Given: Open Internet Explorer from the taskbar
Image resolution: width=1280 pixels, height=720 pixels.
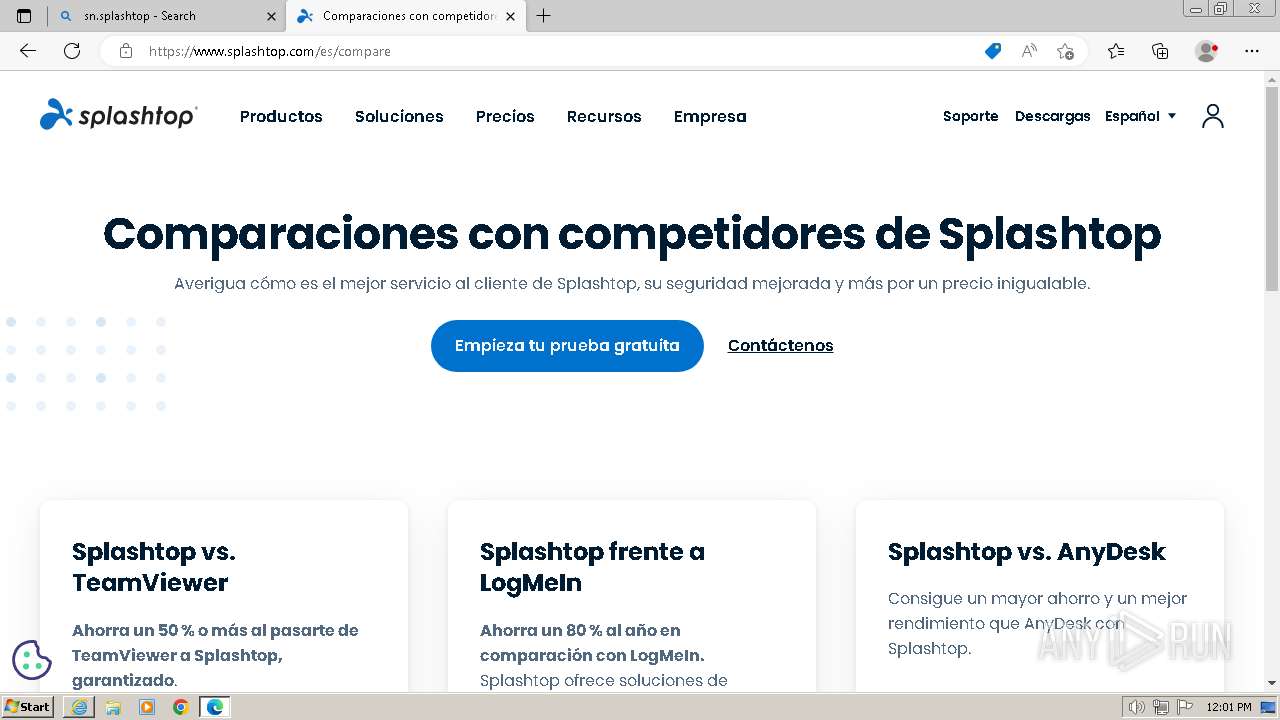Looking at the screenshot, I should pos(79,707).
